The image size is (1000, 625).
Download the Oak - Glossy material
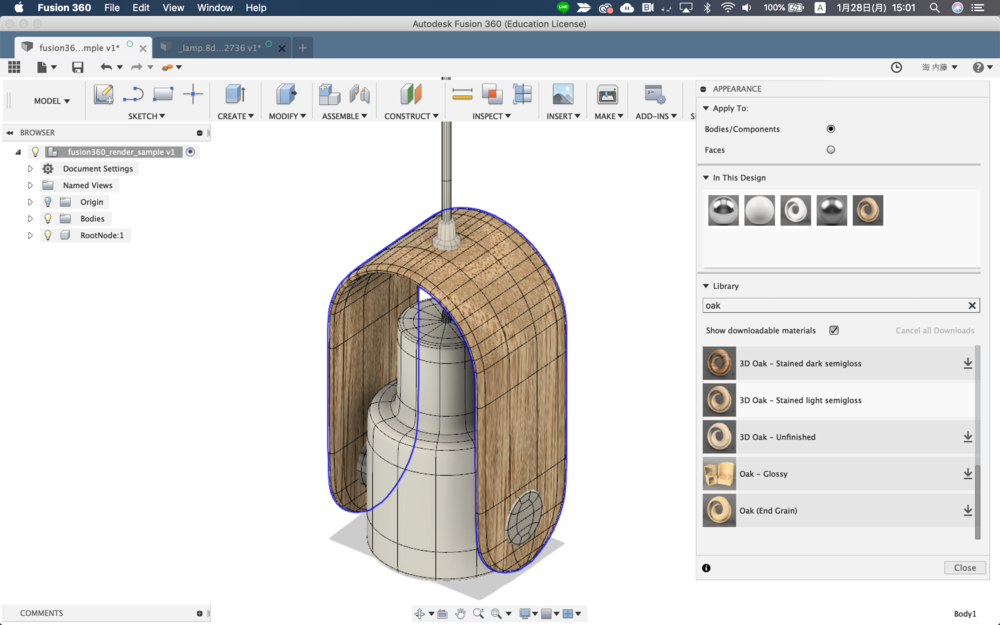coord(967,474)
